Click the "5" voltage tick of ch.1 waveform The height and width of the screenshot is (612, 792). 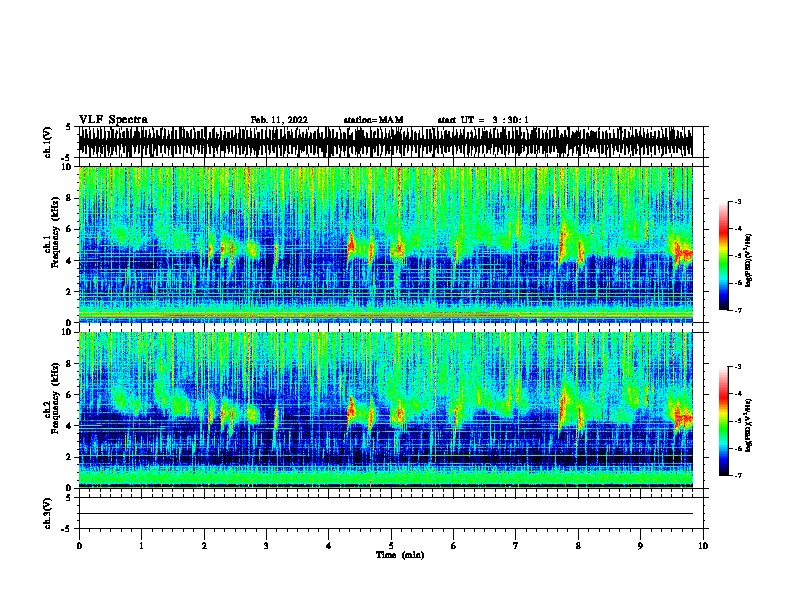(x=68, y=127)
